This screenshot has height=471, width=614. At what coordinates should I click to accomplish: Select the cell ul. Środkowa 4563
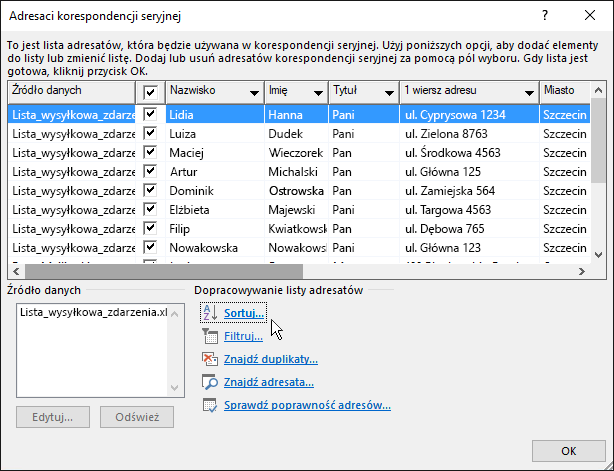470,153
